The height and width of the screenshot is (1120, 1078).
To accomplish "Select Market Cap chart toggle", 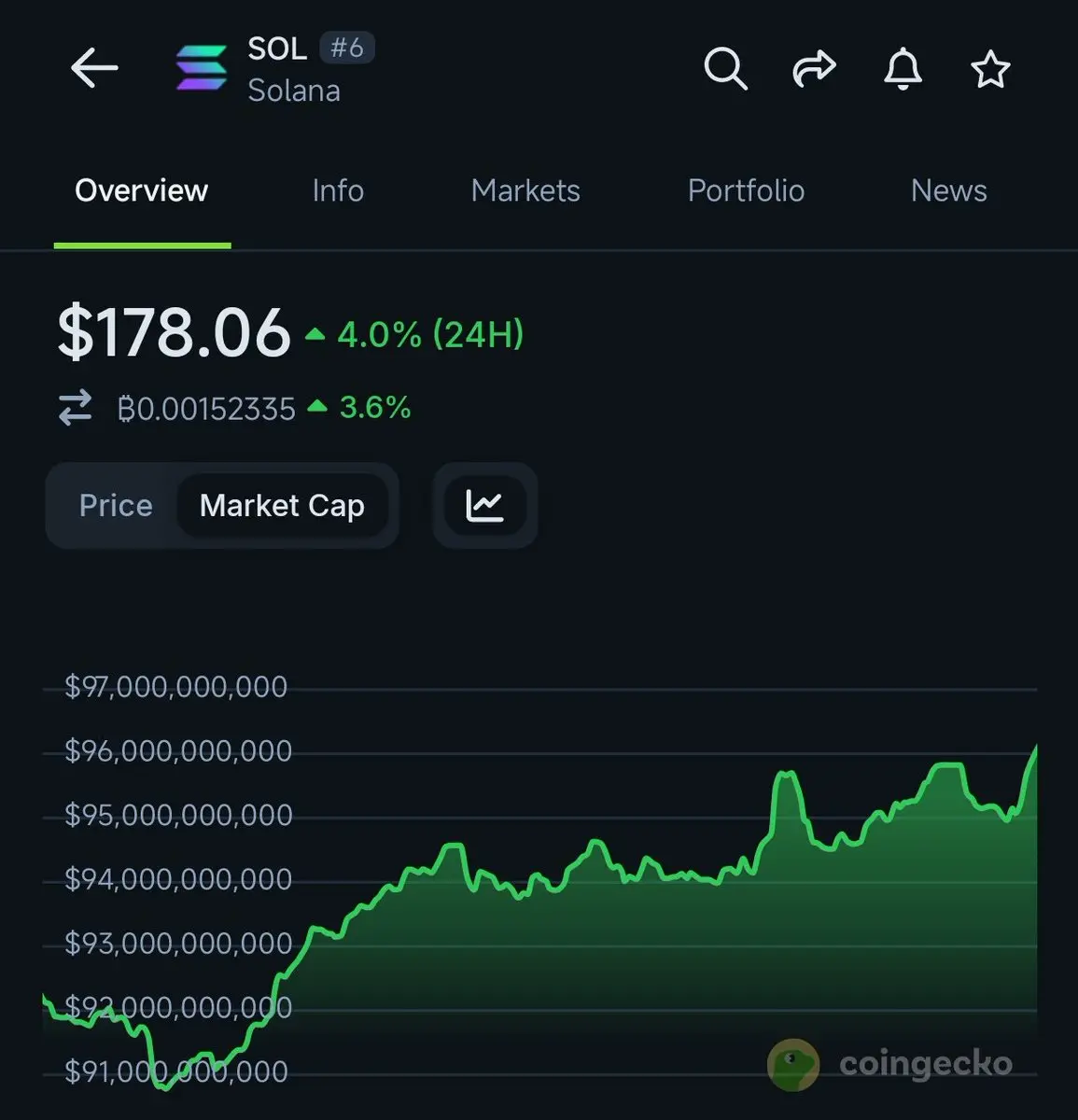I will [282, 506].
